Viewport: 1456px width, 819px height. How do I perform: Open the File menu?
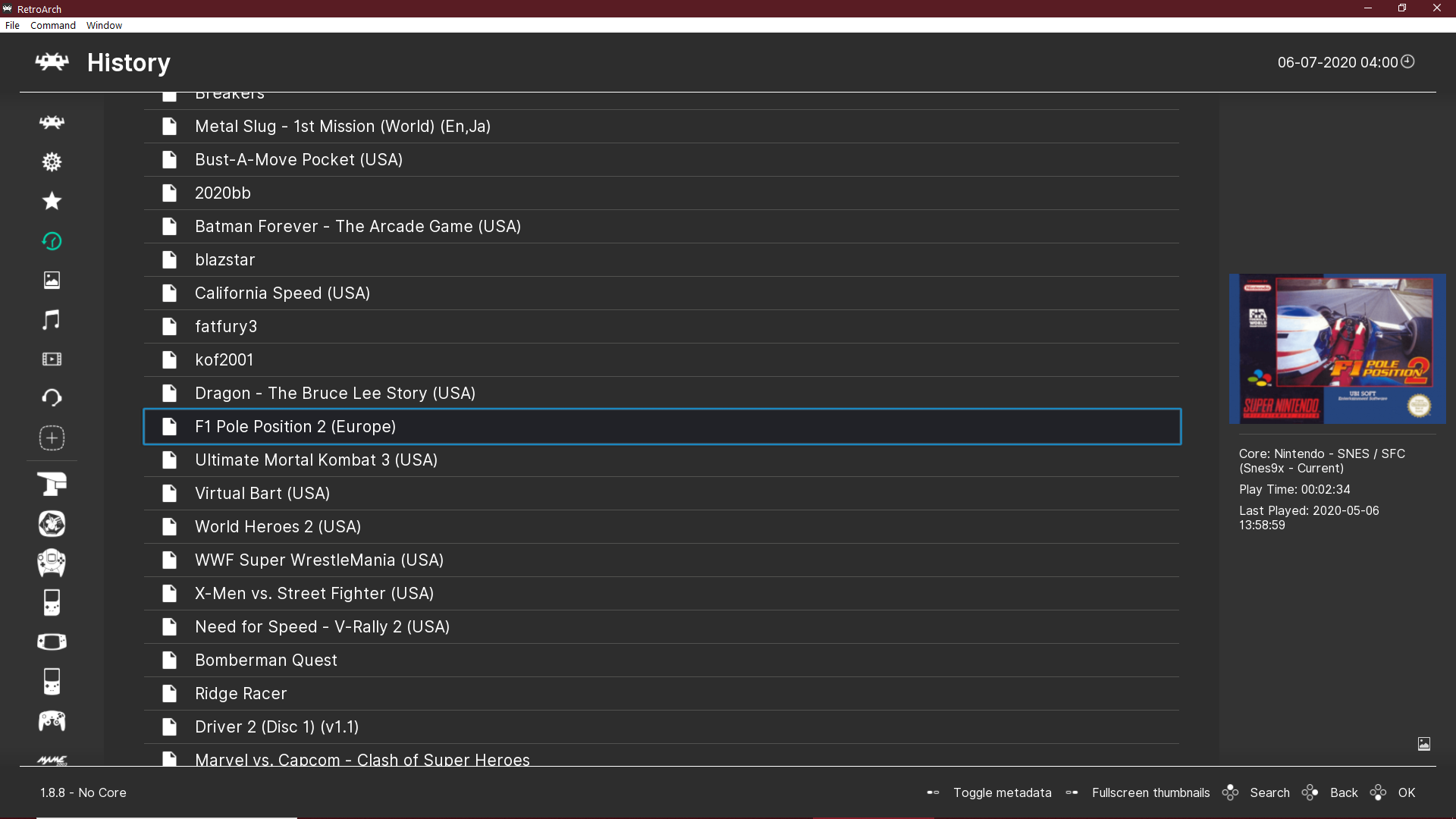coord(12,25)
